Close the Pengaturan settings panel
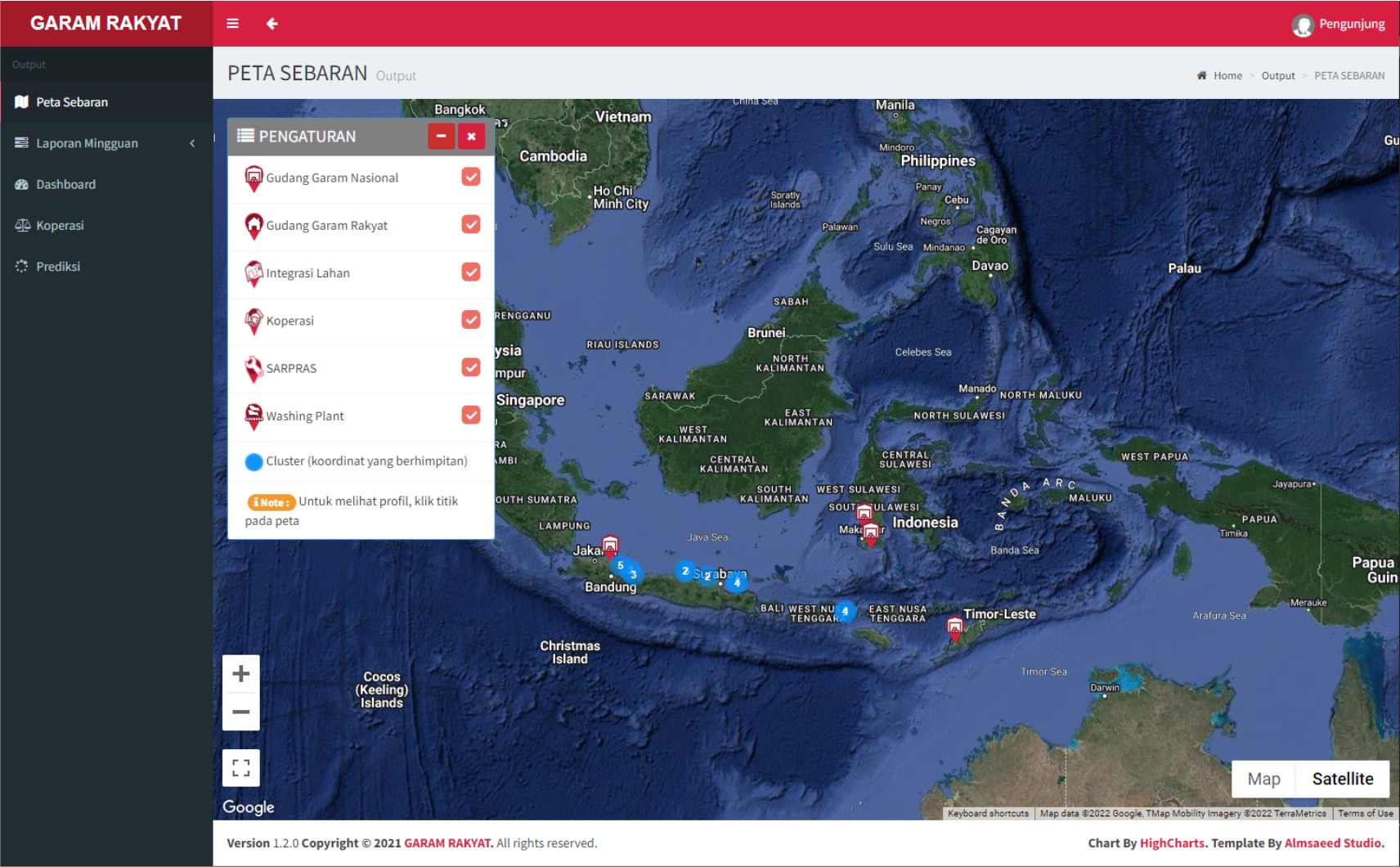The height and width of the screenshot is (867, 1400). coord(471,137)
